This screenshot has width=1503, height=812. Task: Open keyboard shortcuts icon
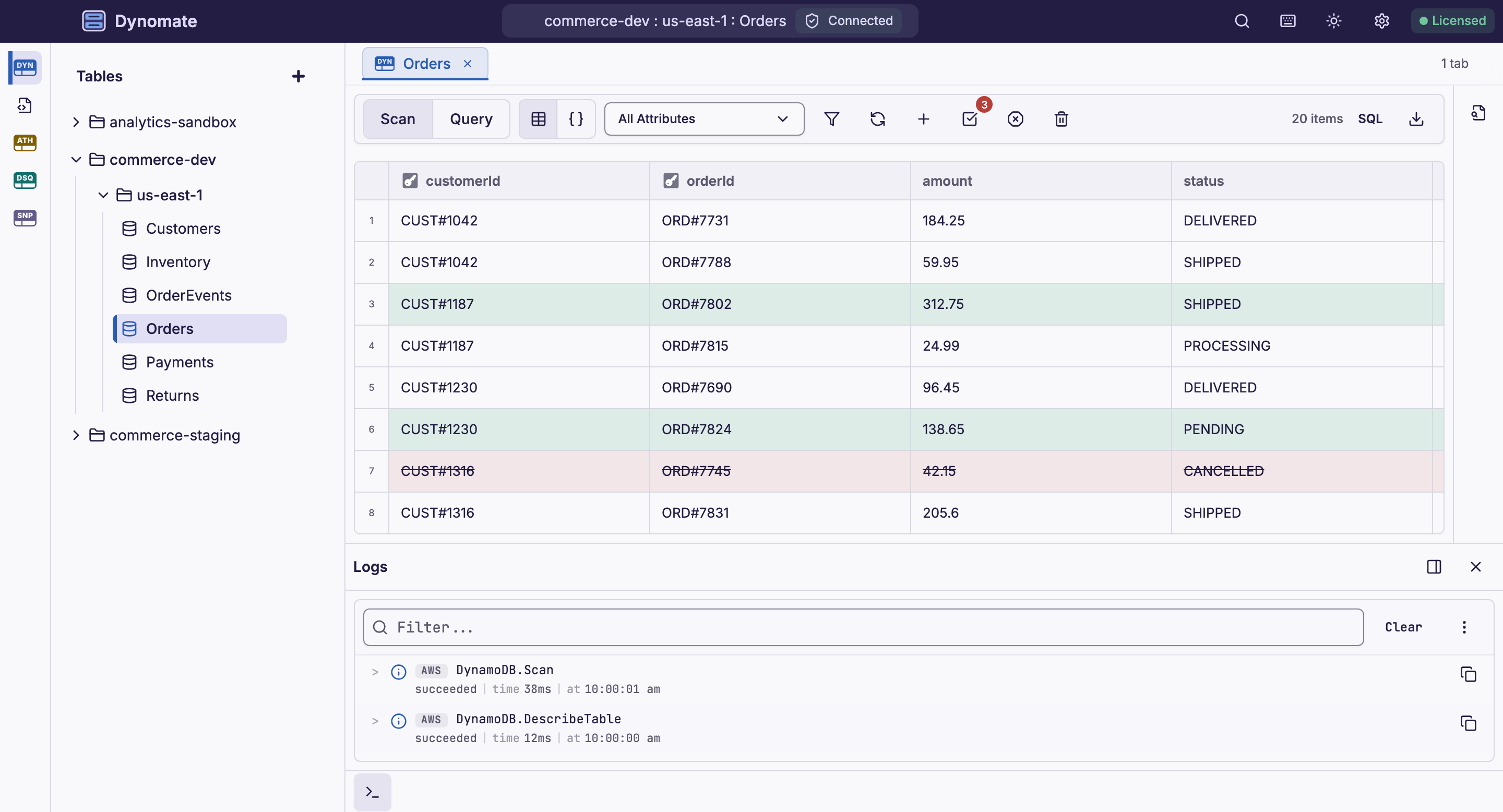click(1289, 21)
